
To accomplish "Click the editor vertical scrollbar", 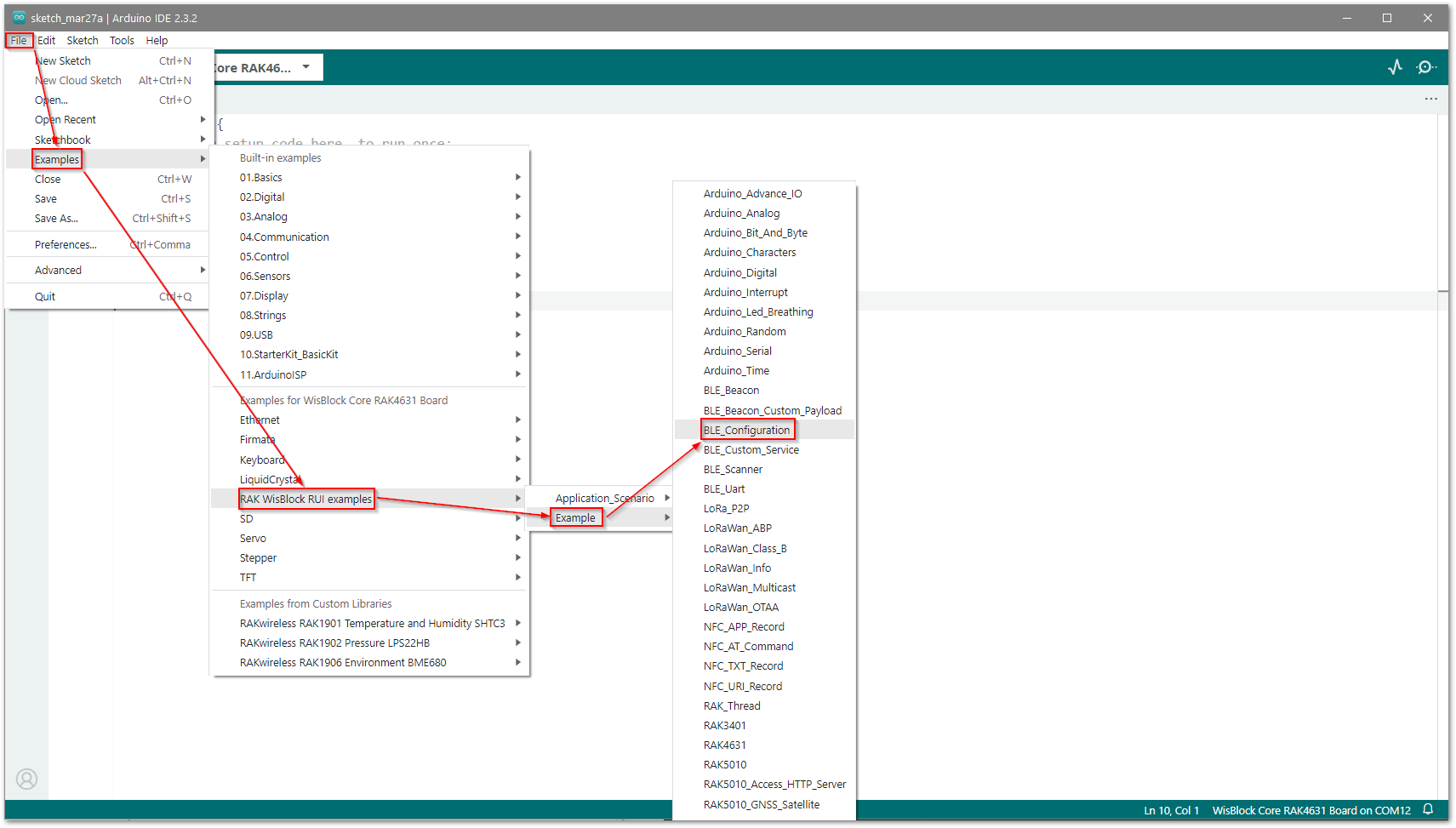I will tap(1443, 457).
